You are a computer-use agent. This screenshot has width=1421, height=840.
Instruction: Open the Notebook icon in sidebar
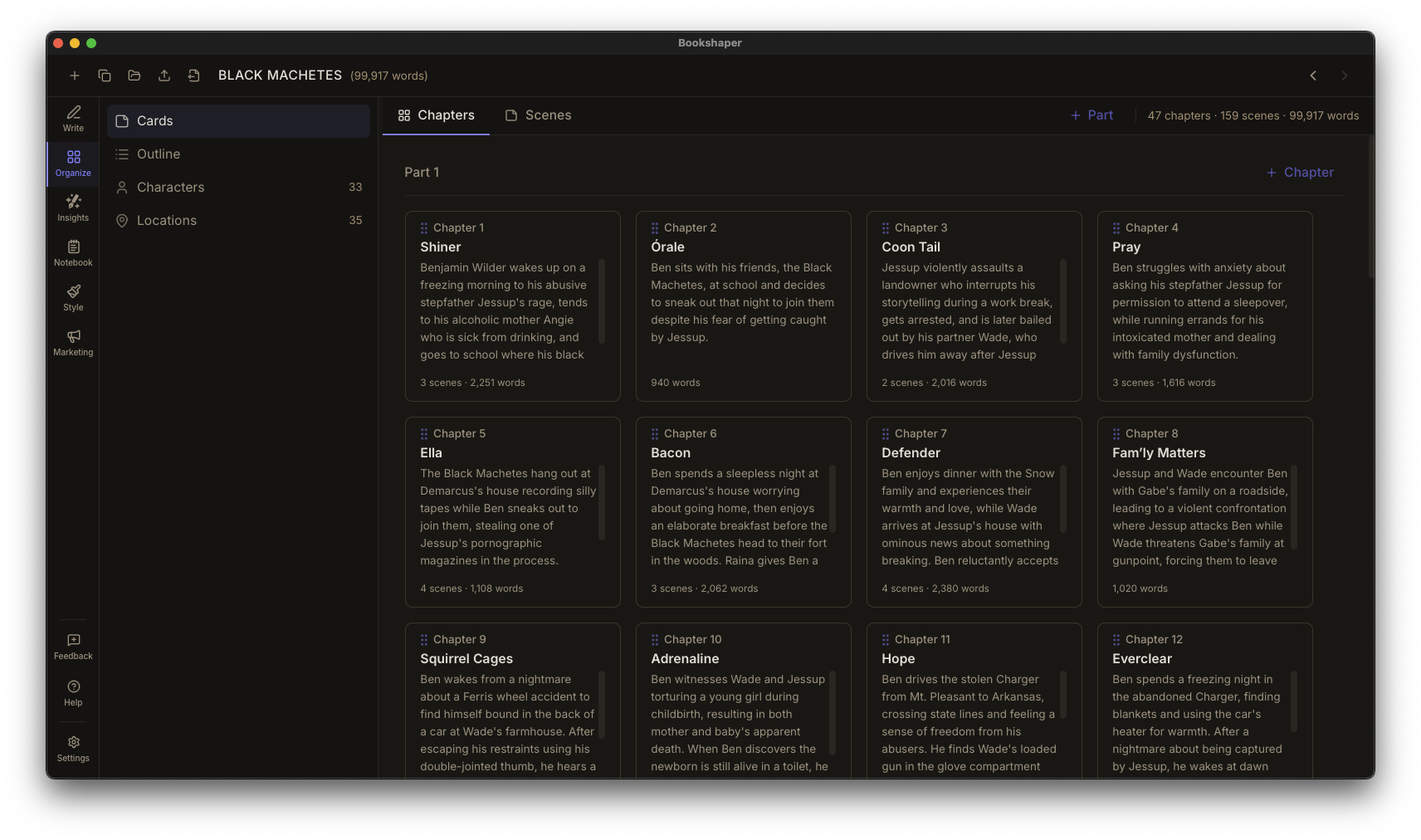(73, 253)
